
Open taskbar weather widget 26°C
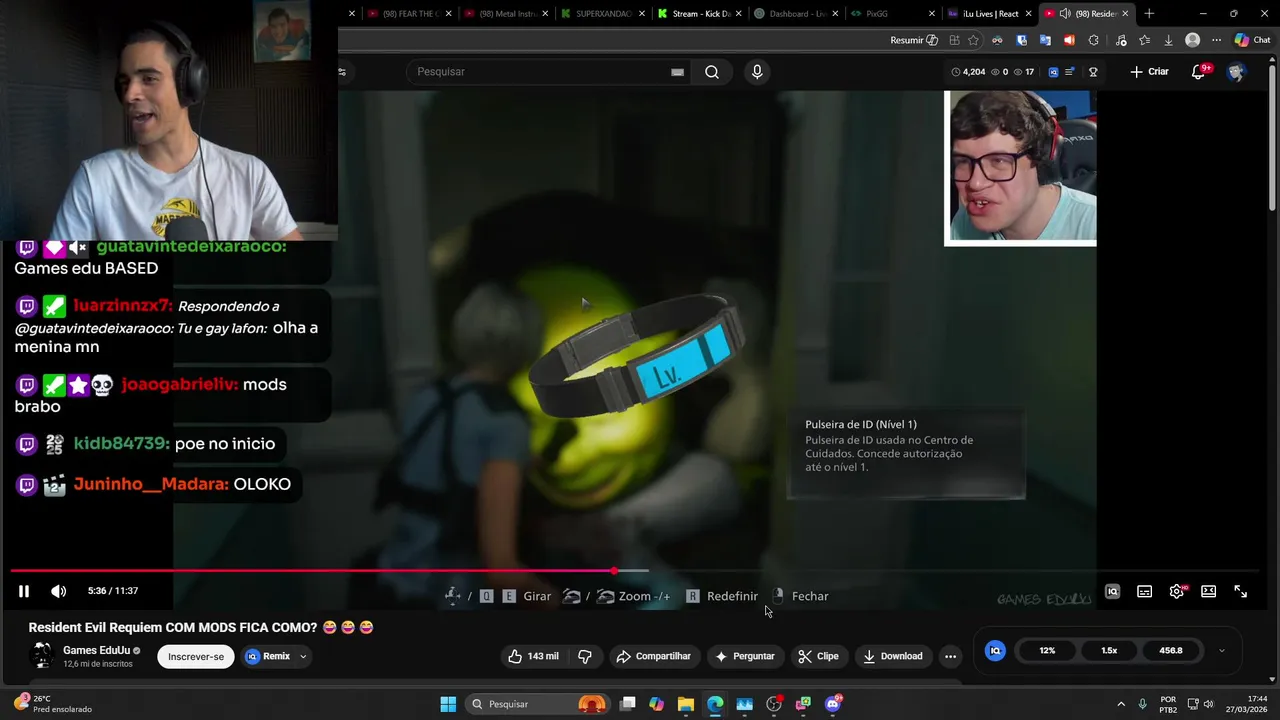(52, 704)
